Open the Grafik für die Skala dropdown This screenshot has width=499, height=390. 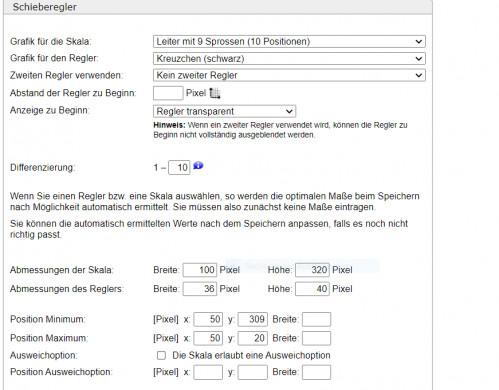[x=289, y=42]
